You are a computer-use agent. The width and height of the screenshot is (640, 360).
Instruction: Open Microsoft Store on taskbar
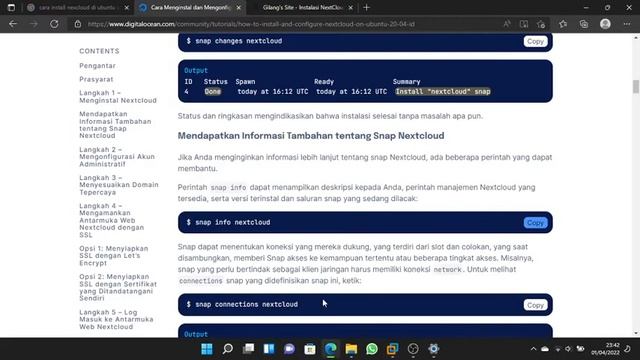[310, 349]
